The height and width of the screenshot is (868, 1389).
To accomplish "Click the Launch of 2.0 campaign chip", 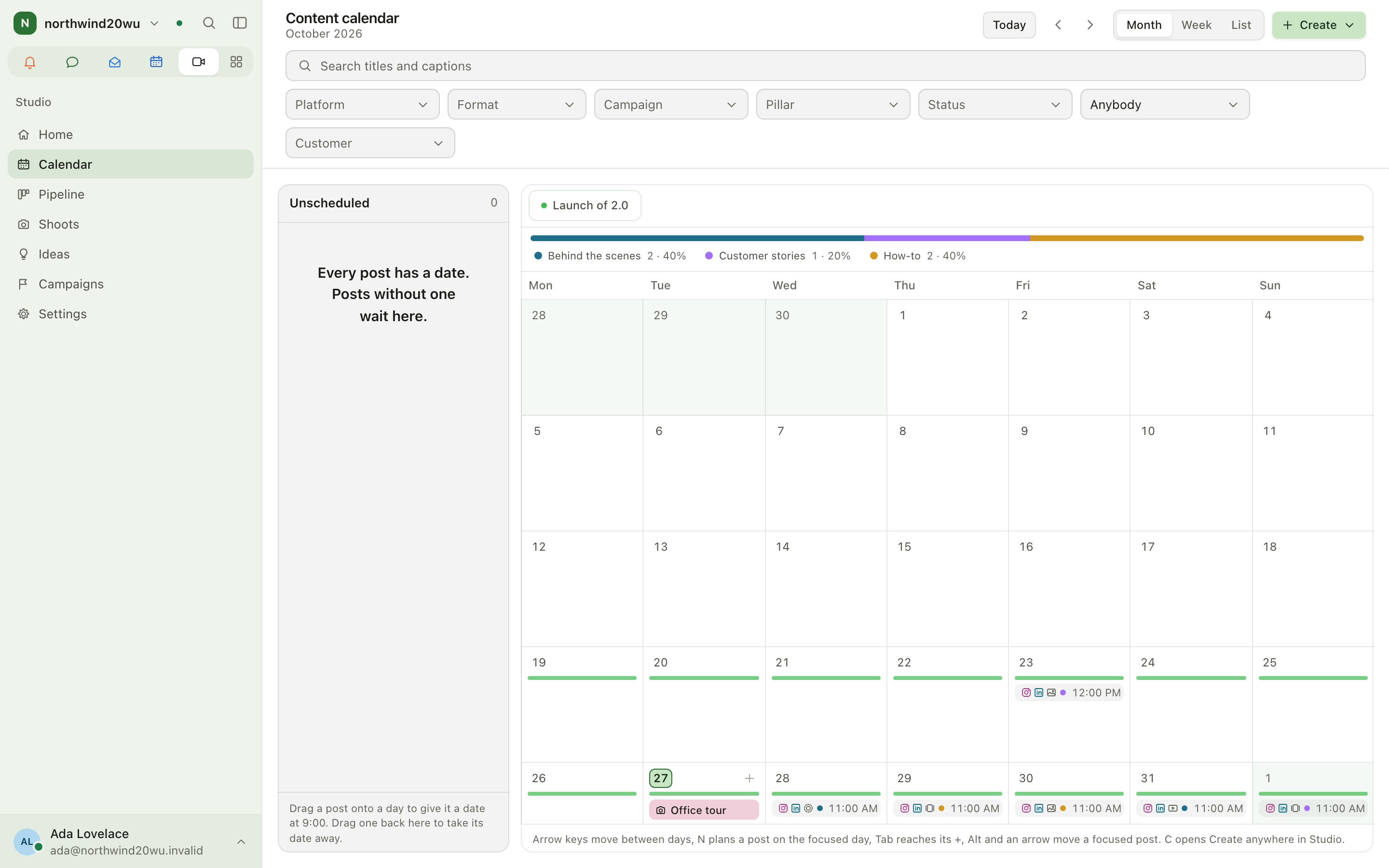I will pyautogui.click(x=585, y=205).
